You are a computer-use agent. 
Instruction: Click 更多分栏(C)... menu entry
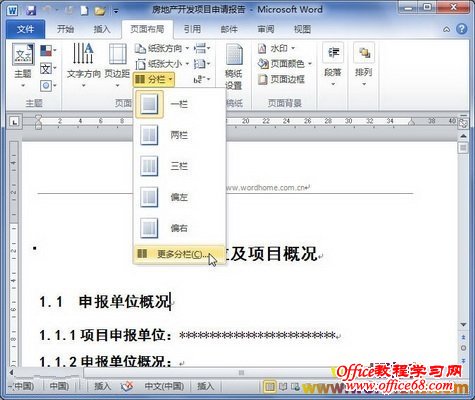click(x=179, y=254)
